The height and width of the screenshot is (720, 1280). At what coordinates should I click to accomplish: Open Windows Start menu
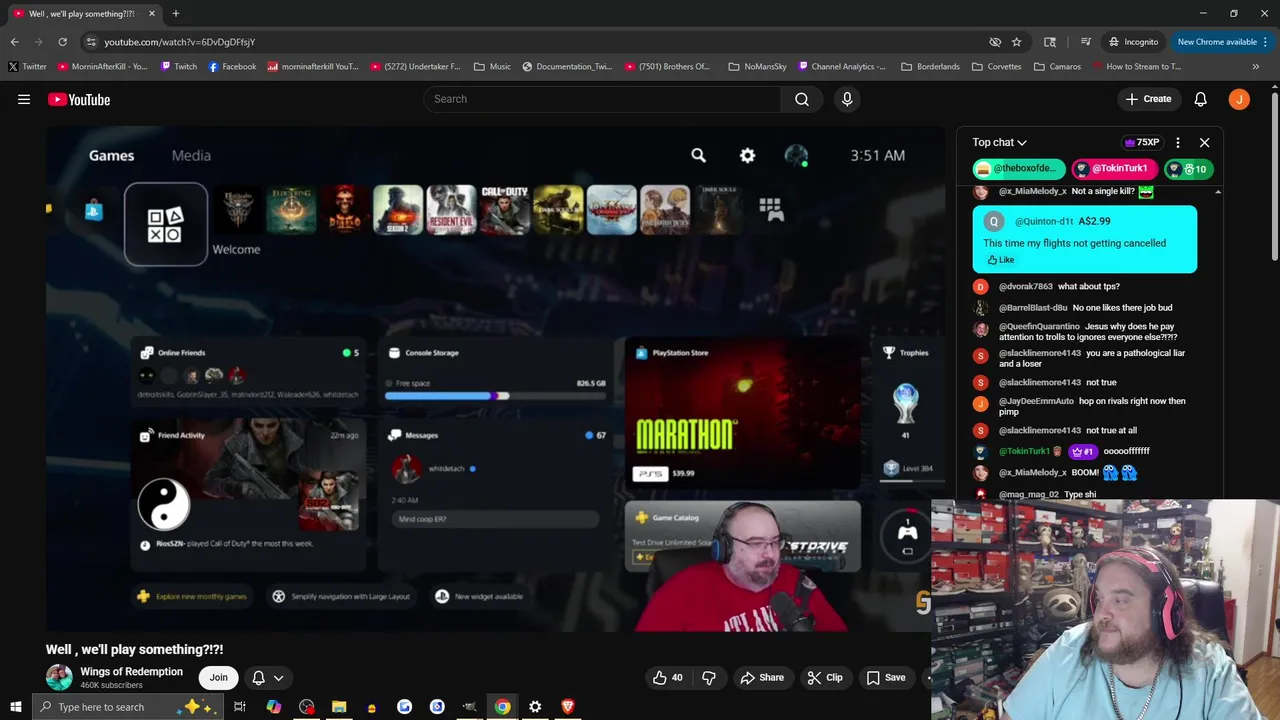pyautogui.click(x=15, y=707)
